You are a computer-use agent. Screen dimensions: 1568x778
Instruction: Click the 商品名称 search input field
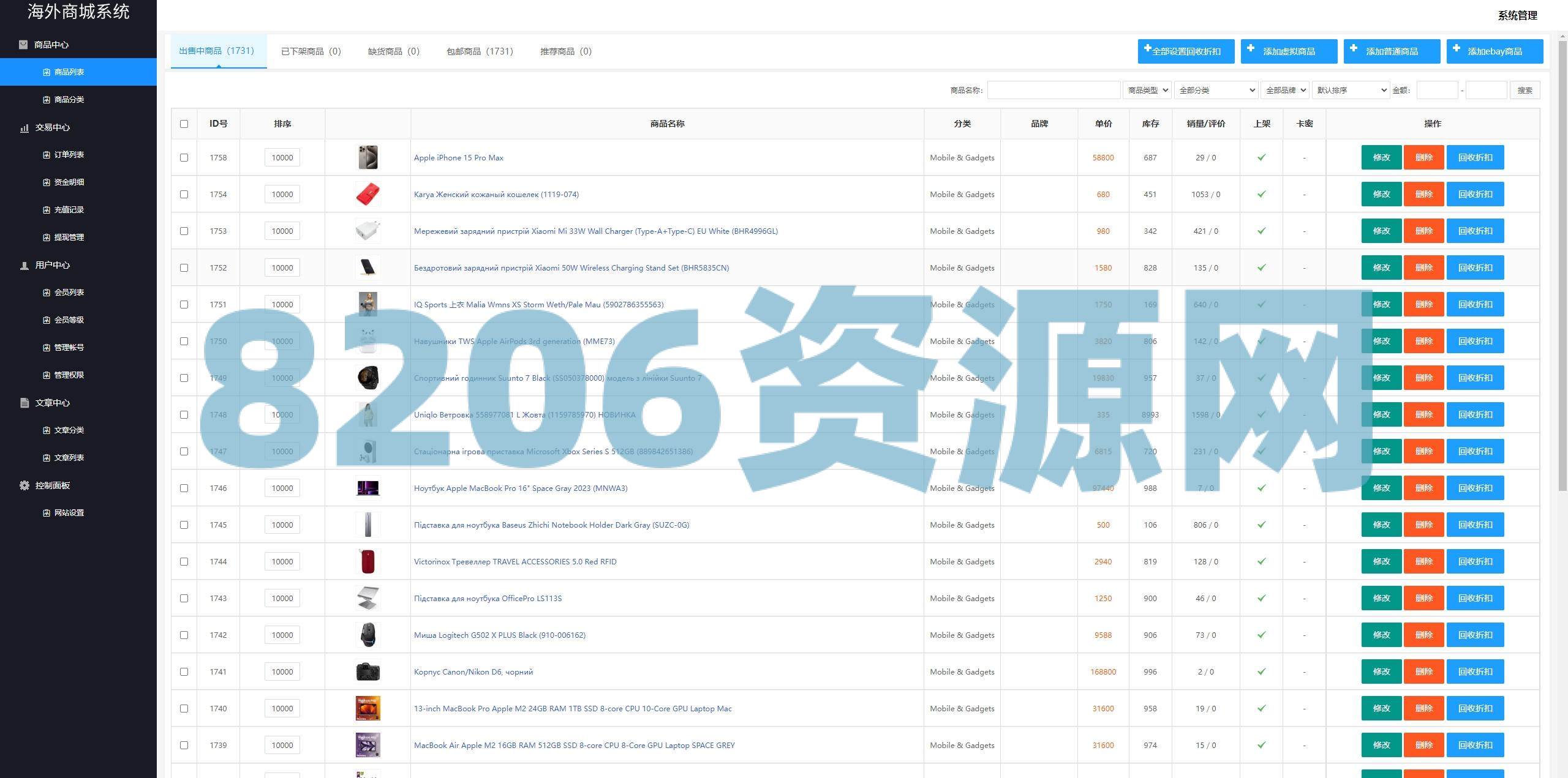pos(1053,90)
